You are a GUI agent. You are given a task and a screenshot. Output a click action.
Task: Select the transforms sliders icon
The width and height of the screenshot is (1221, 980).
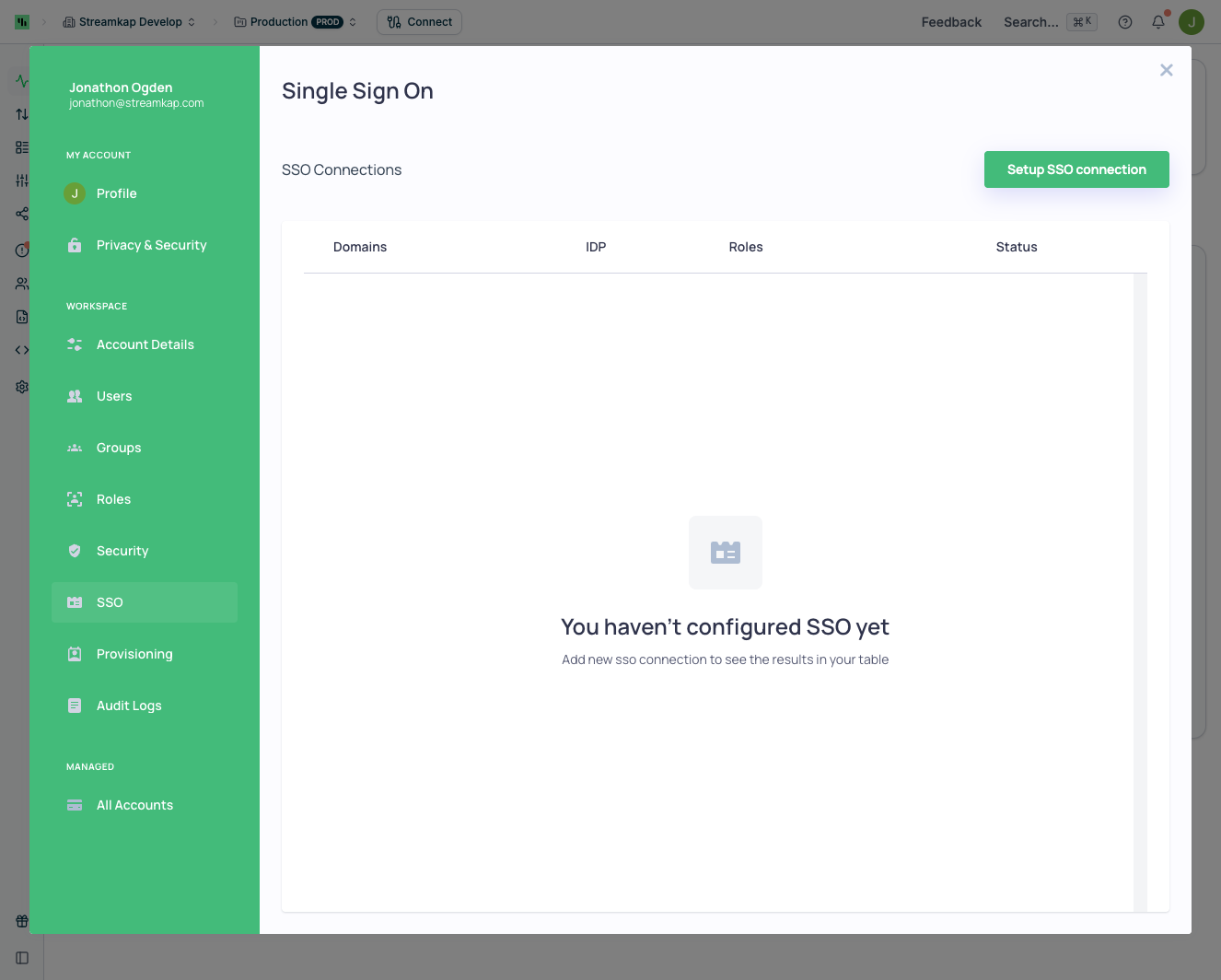pos(21,180)
